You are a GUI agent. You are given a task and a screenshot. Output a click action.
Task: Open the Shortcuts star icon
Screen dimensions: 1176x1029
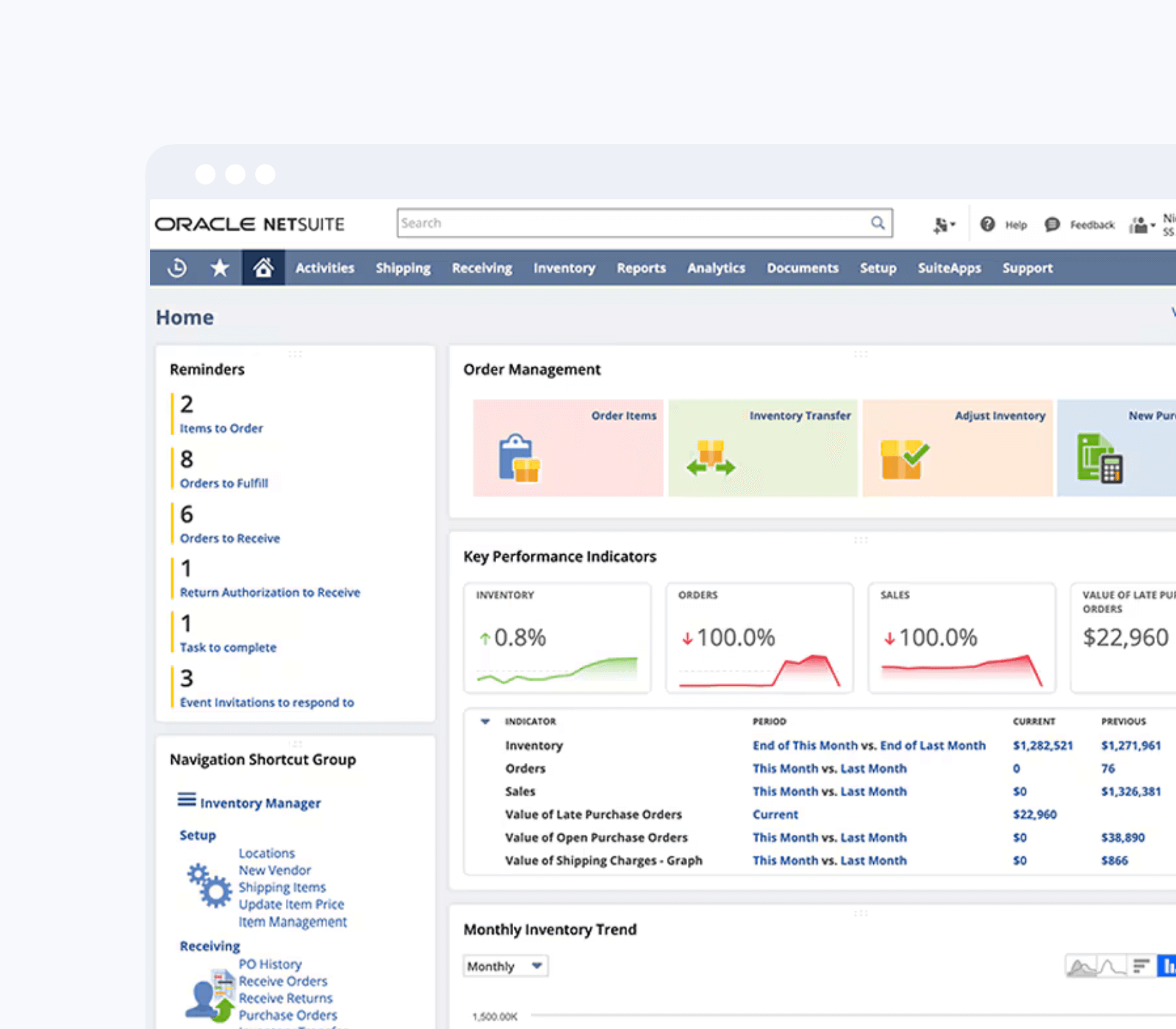[219, 268]
